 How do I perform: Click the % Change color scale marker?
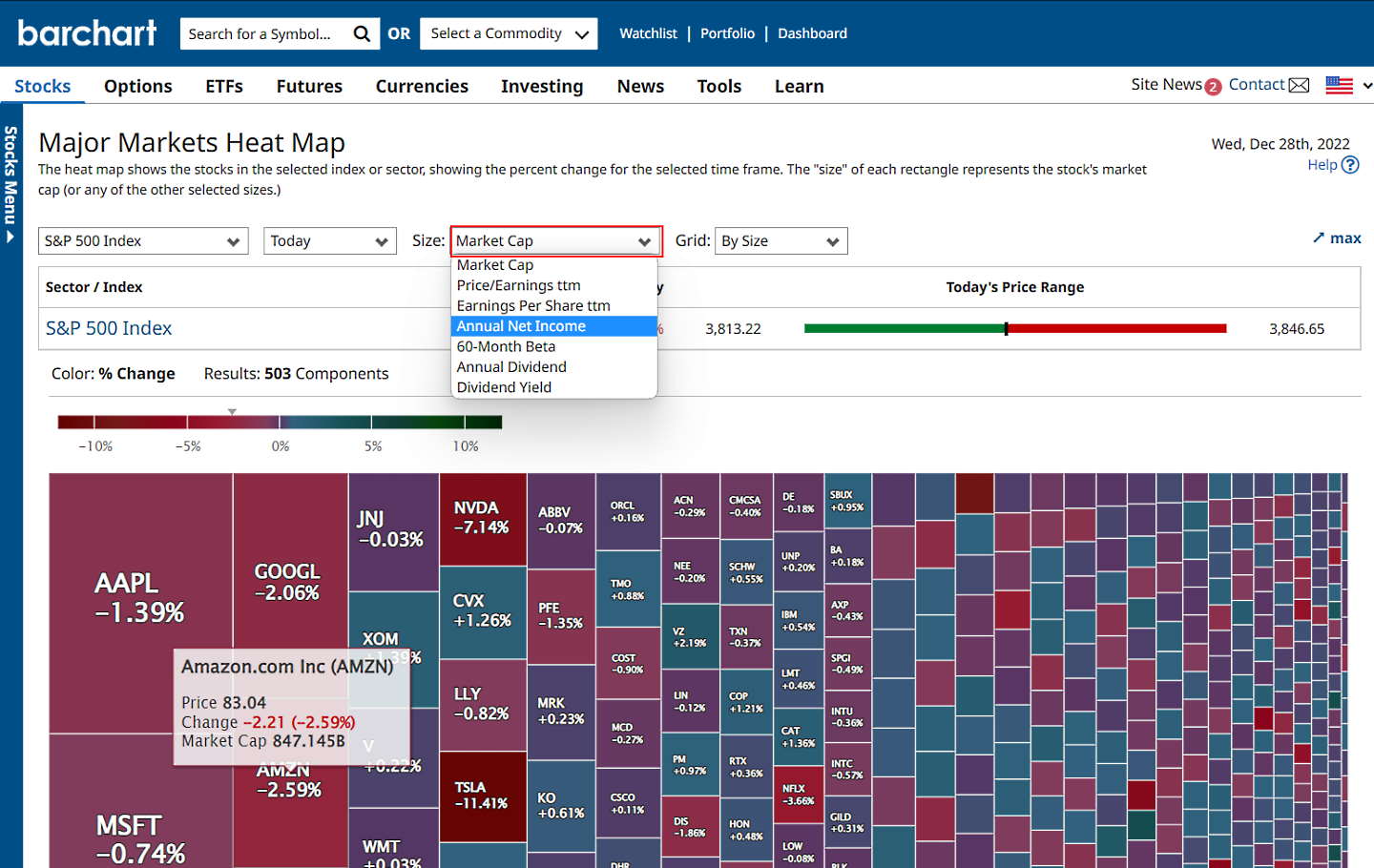click(232, 411)
